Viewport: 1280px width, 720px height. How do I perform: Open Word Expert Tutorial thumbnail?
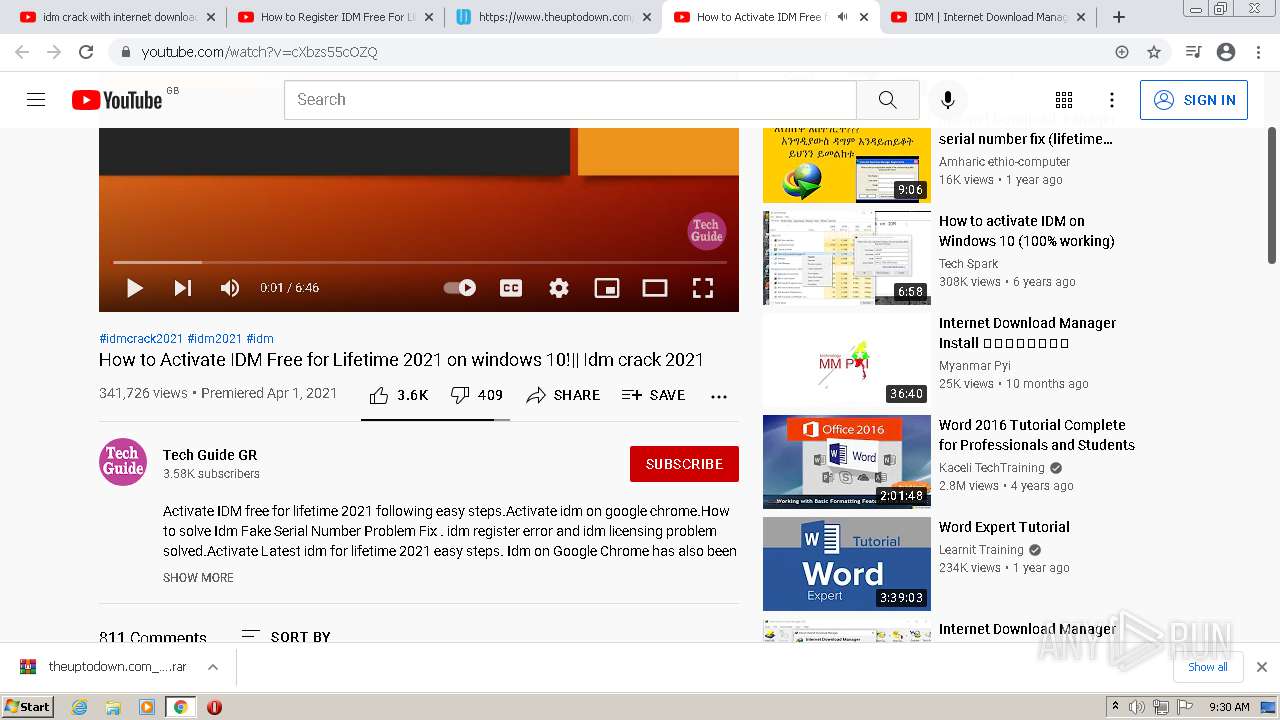847,564
